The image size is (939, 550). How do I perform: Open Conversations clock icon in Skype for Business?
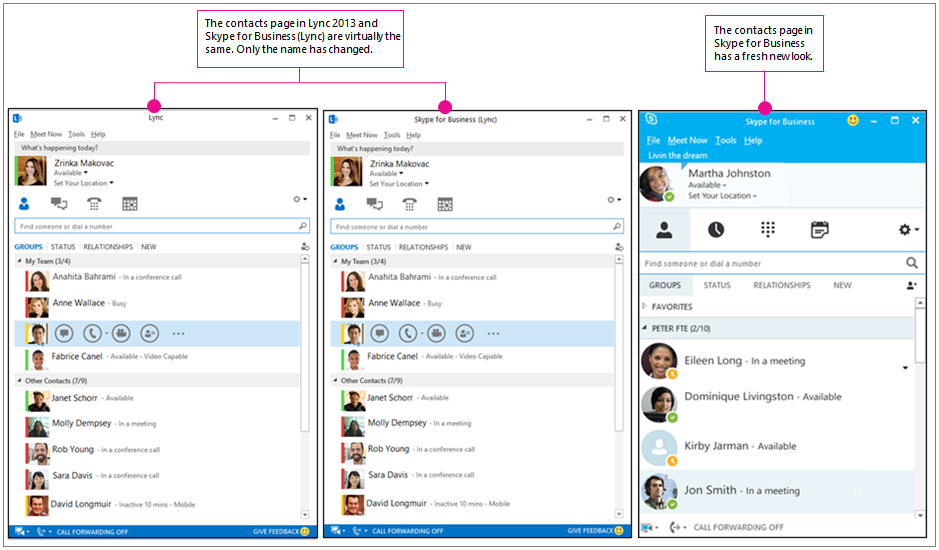point(716,229)
